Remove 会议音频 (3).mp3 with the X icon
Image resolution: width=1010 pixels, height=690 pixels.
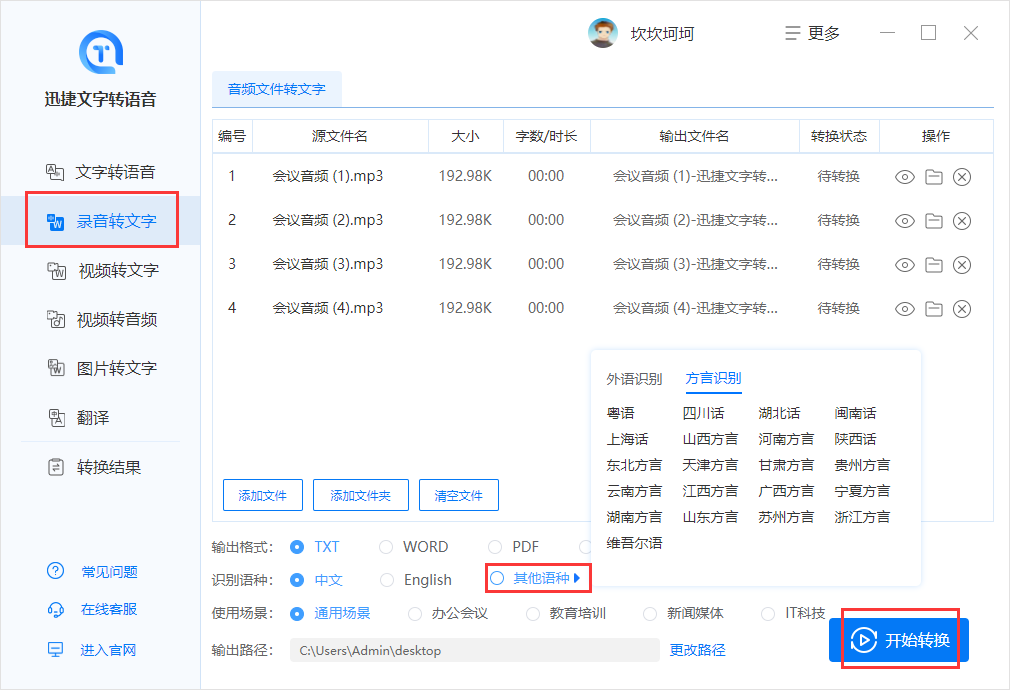962,265
